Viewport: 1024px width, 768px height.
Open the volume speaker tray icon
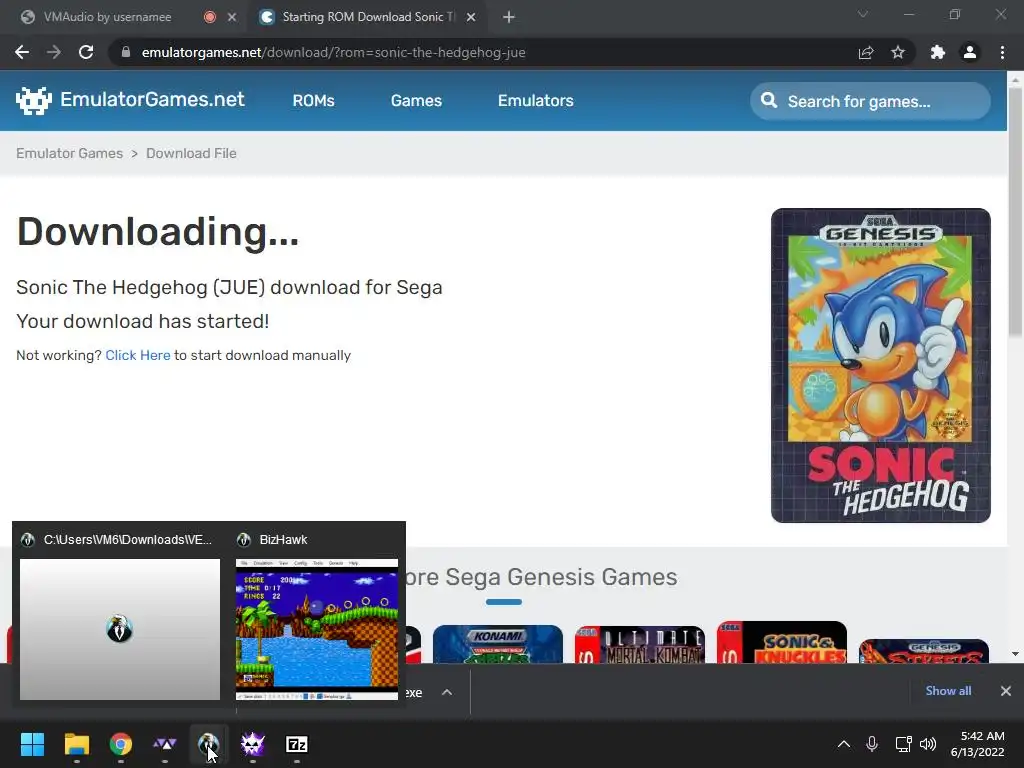coord(928,744)
